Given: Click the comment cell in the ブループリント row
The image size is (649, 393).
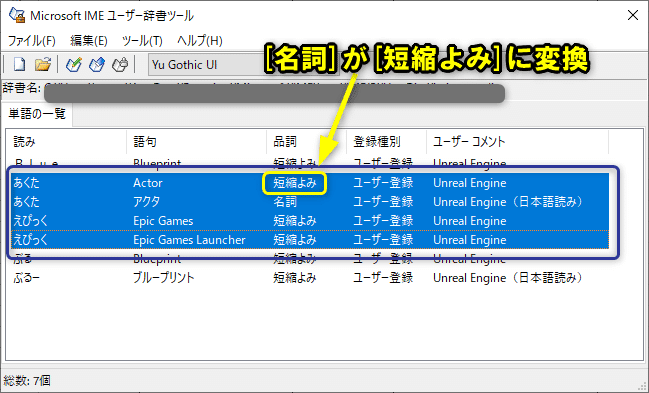Looking at the screenshot, I should 509,277.
